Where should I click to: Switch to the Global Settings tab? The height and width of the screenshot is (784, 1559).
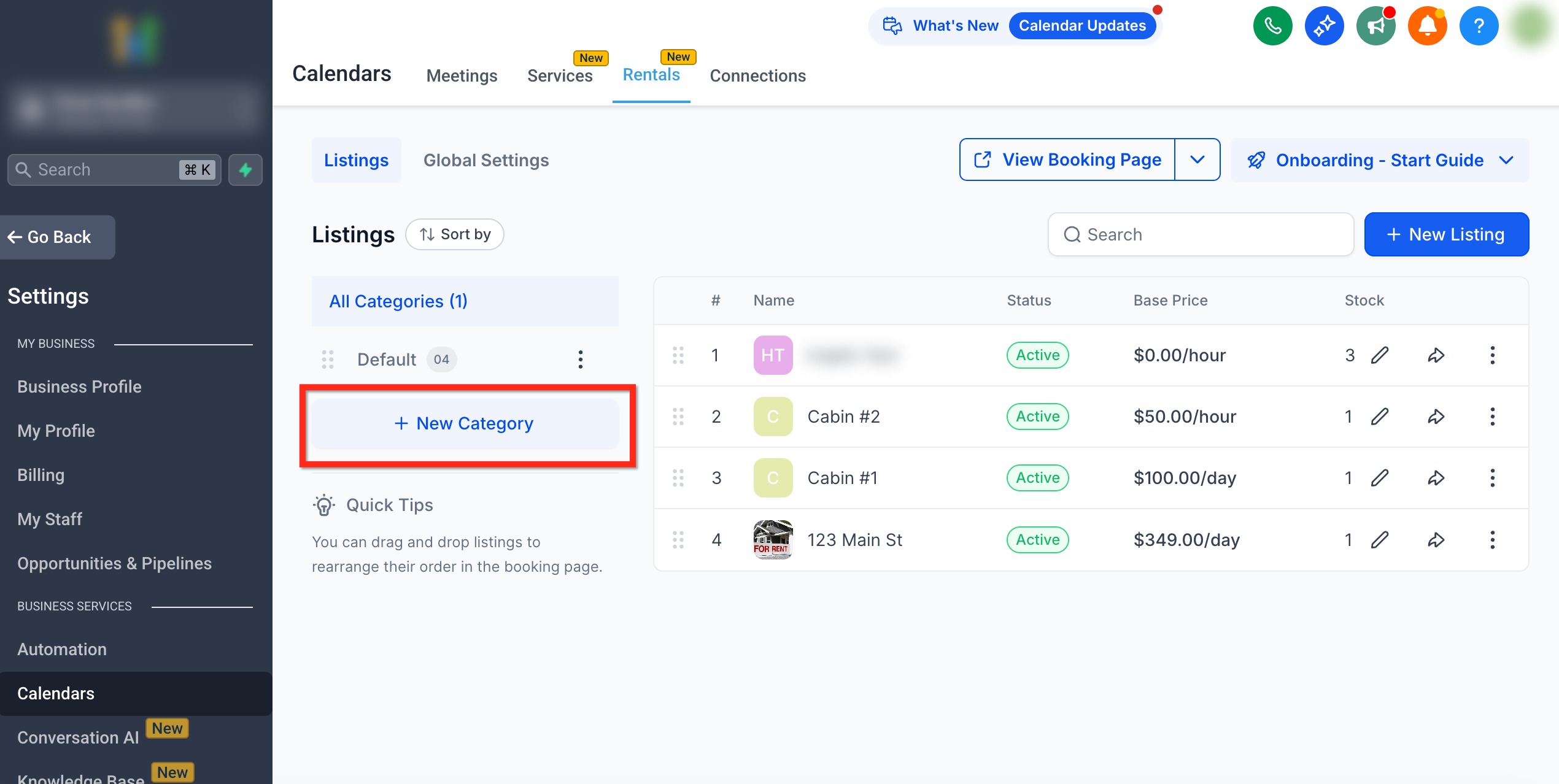485,160
